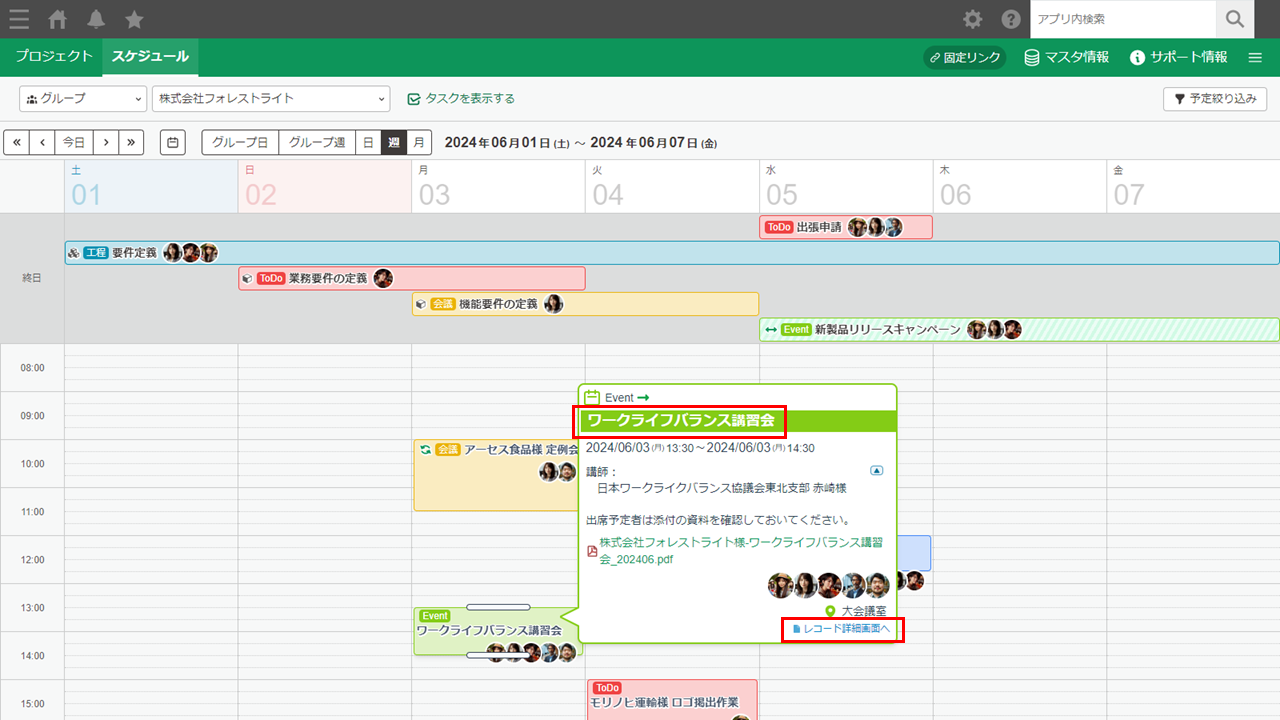Image resolution: width=1280 pixels, height=720 pixels.
Task: Open the 出張申請 ToDo item
Action: click(x=846, y=227)
